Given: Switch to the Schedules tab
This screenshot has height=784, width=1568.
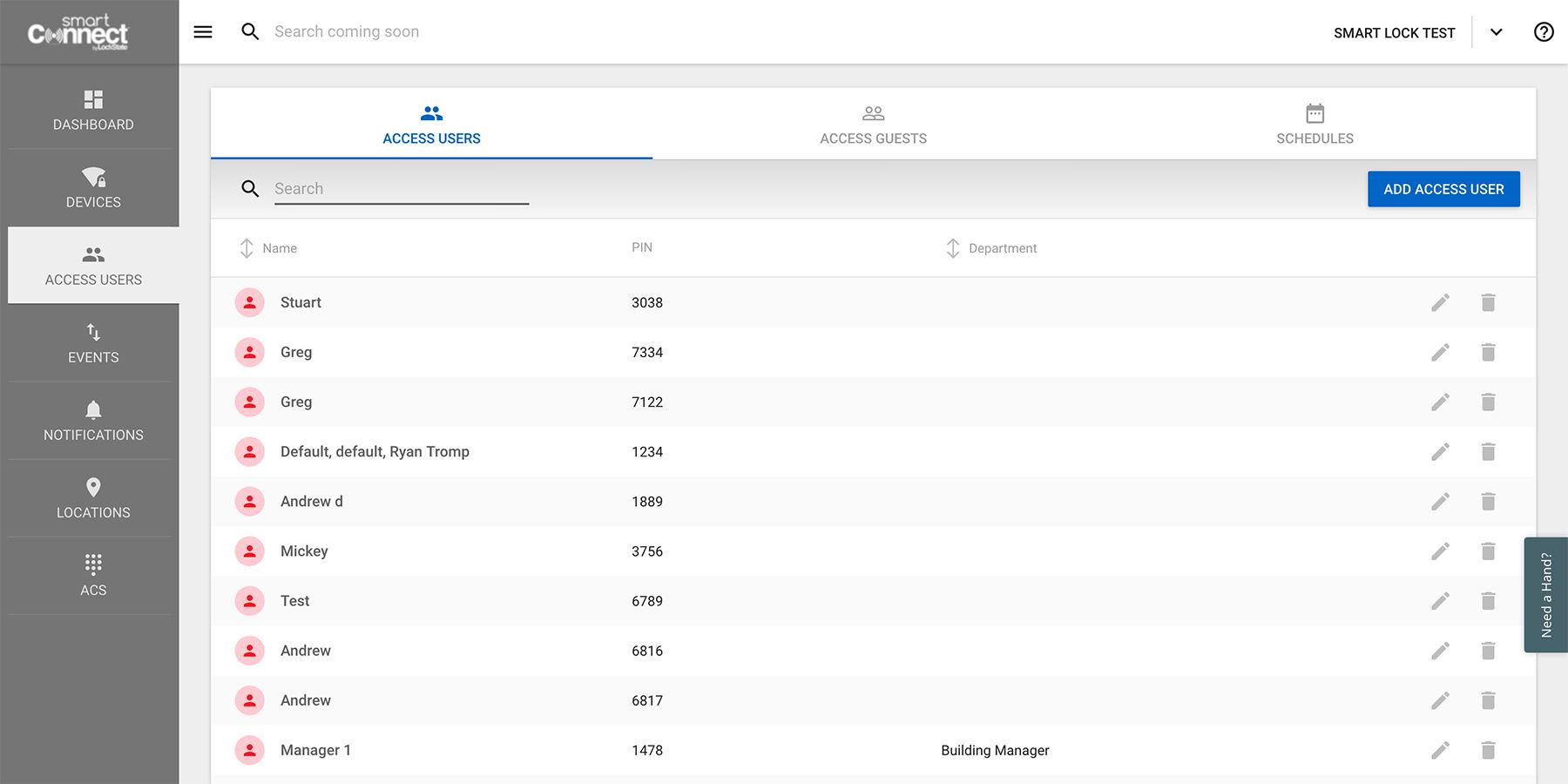Looking at the screenshot, I should tap(1315, 124).
